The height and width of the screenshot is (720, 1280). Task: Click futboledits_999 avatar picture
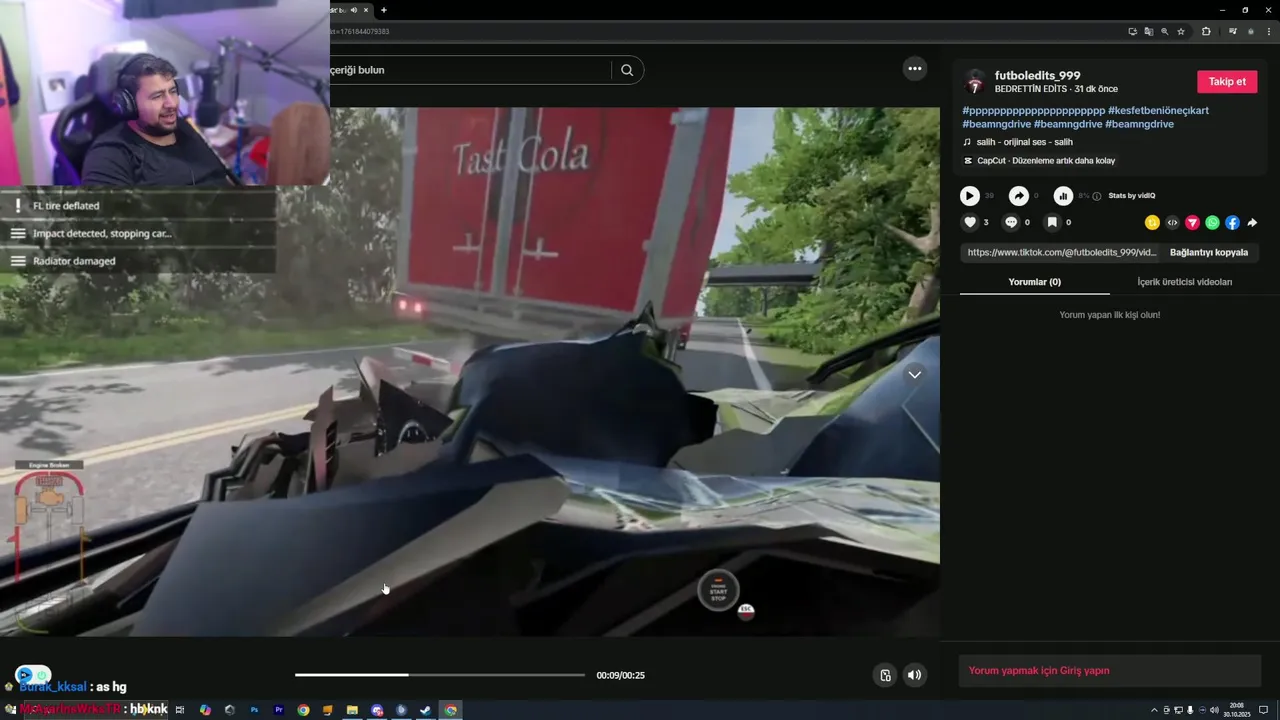[975, 82]
